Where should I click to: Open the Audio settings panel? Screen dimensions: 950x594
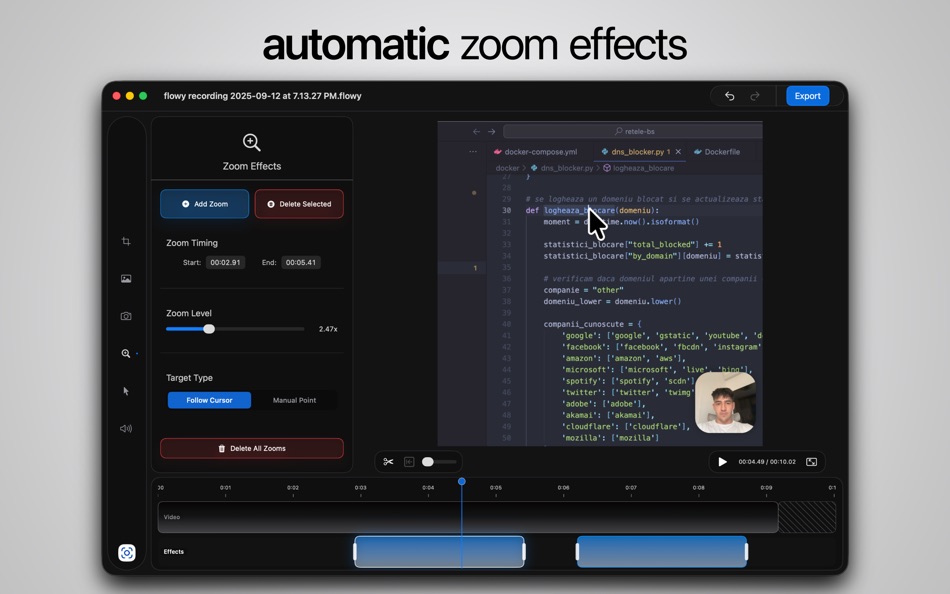point(126,427)
